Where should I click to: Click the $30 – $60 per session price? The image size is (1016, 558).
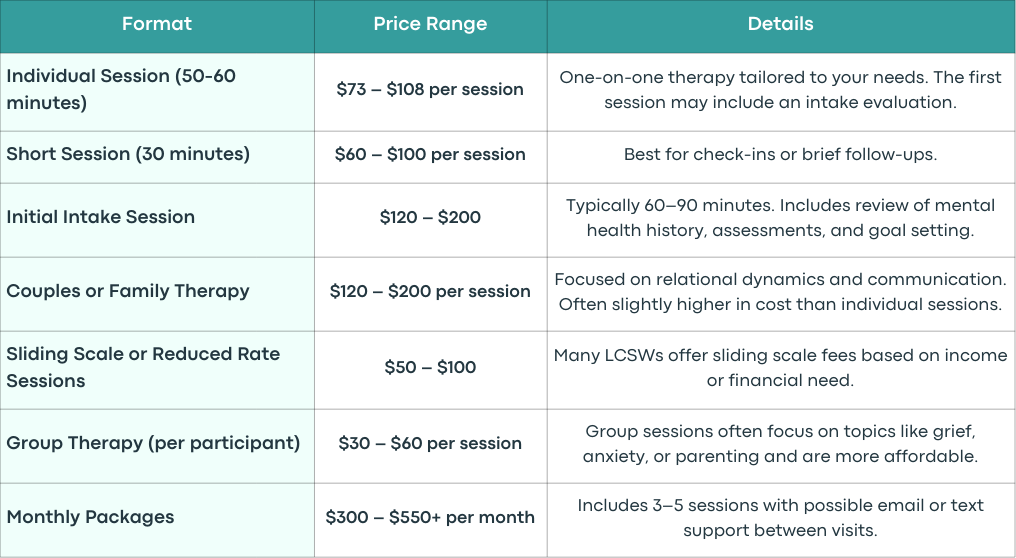(x=430, y=443)
